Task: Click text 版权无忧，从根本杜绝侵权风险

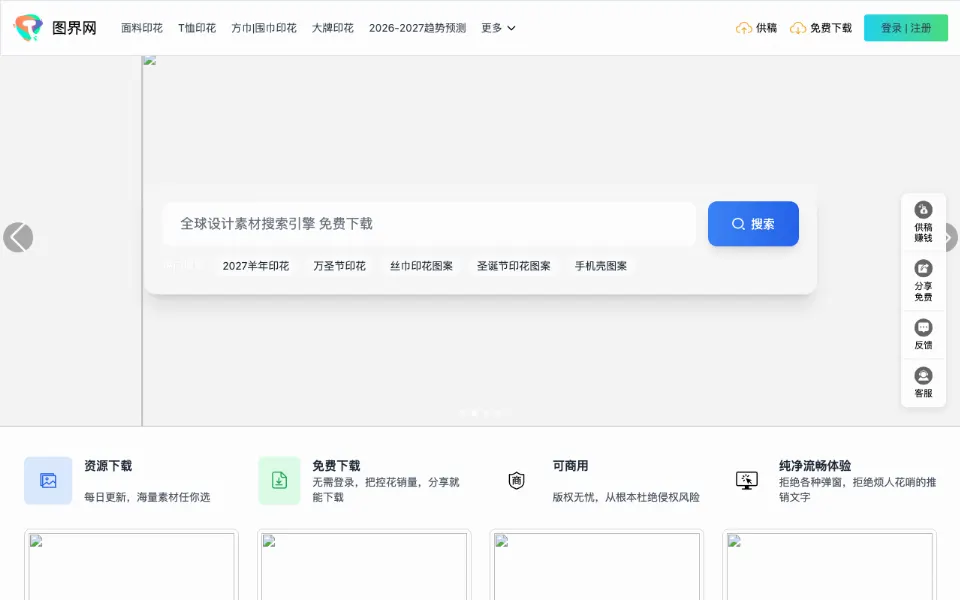Action: pos(626,497)
